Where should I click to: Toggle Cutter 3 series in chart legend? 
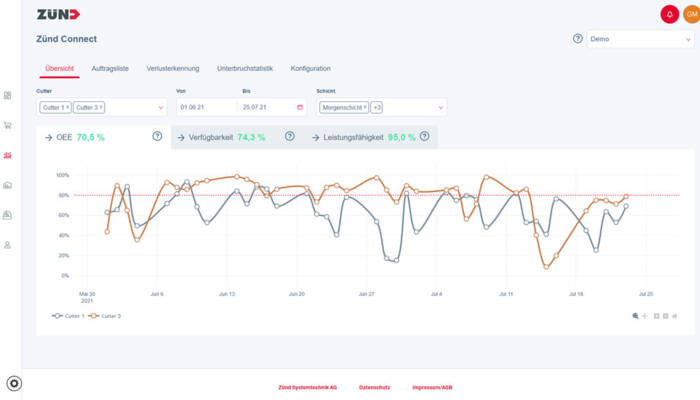pyautogui.click(x=105, y=316)
